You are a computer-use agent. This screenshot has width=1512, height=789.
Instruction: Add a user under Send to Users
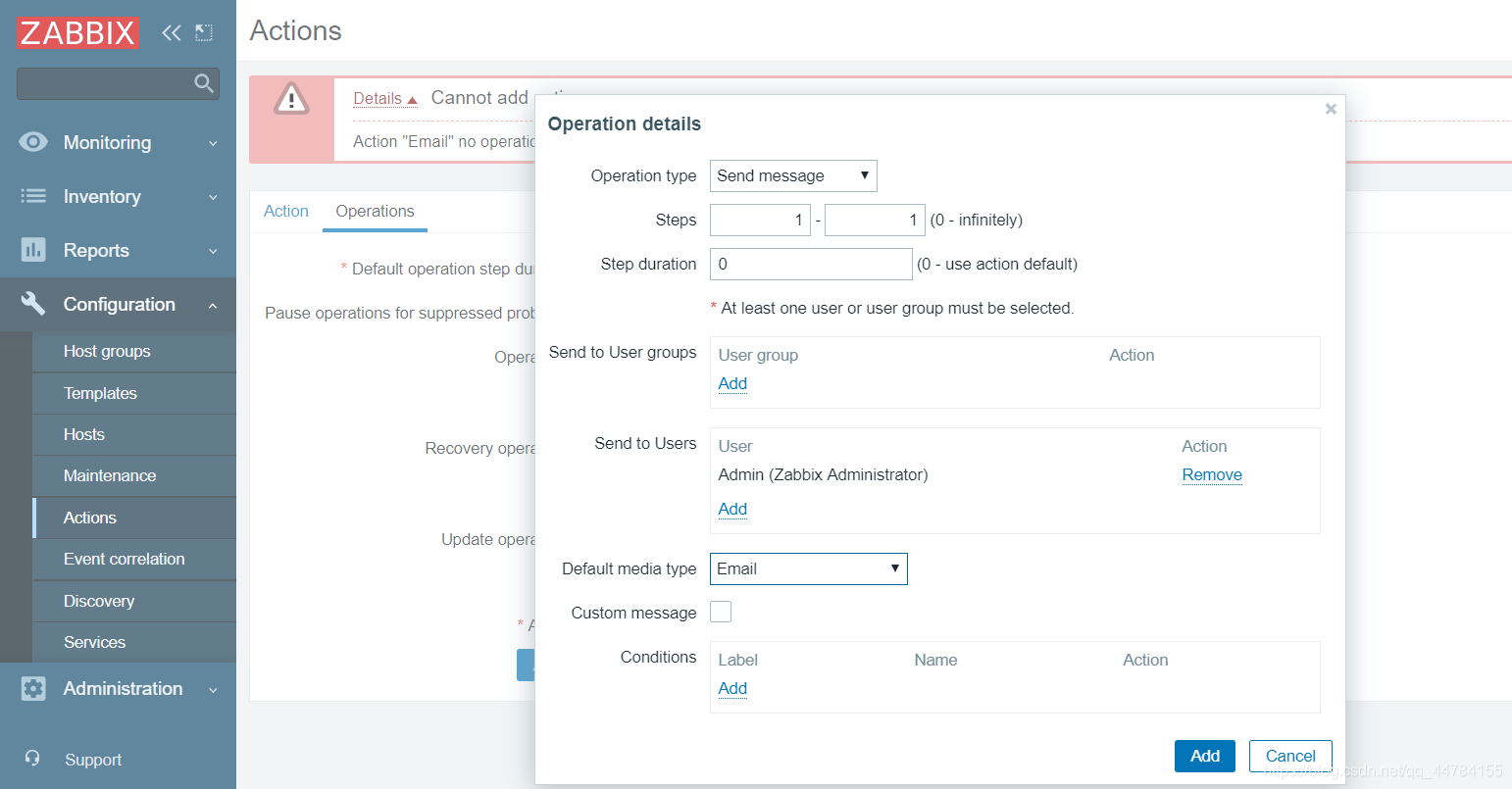(732, 509)
